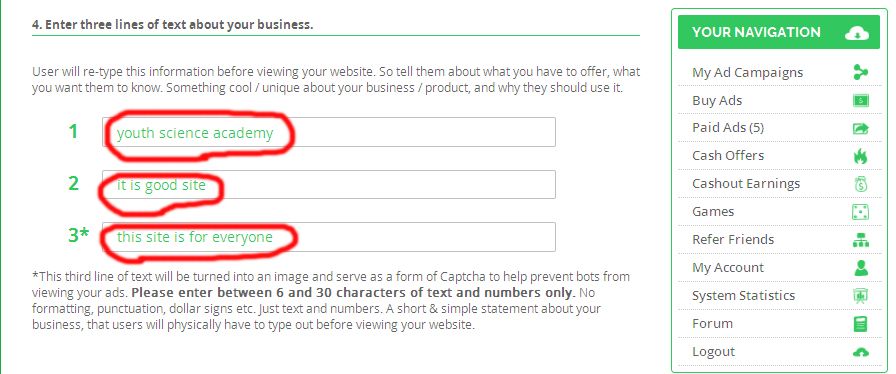
Task: Click the Logout cloud icon
Action: tap(860, 352)
